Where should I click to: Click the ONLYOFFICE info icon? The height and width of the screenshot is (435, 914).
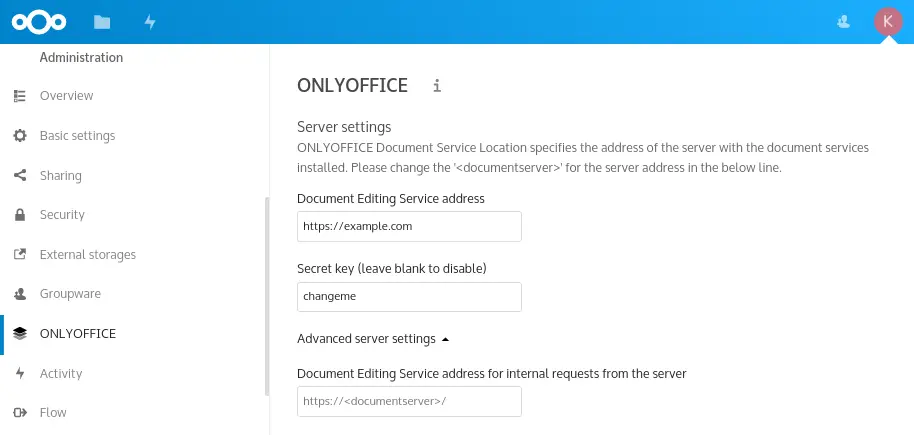click(x=437, y=86)
